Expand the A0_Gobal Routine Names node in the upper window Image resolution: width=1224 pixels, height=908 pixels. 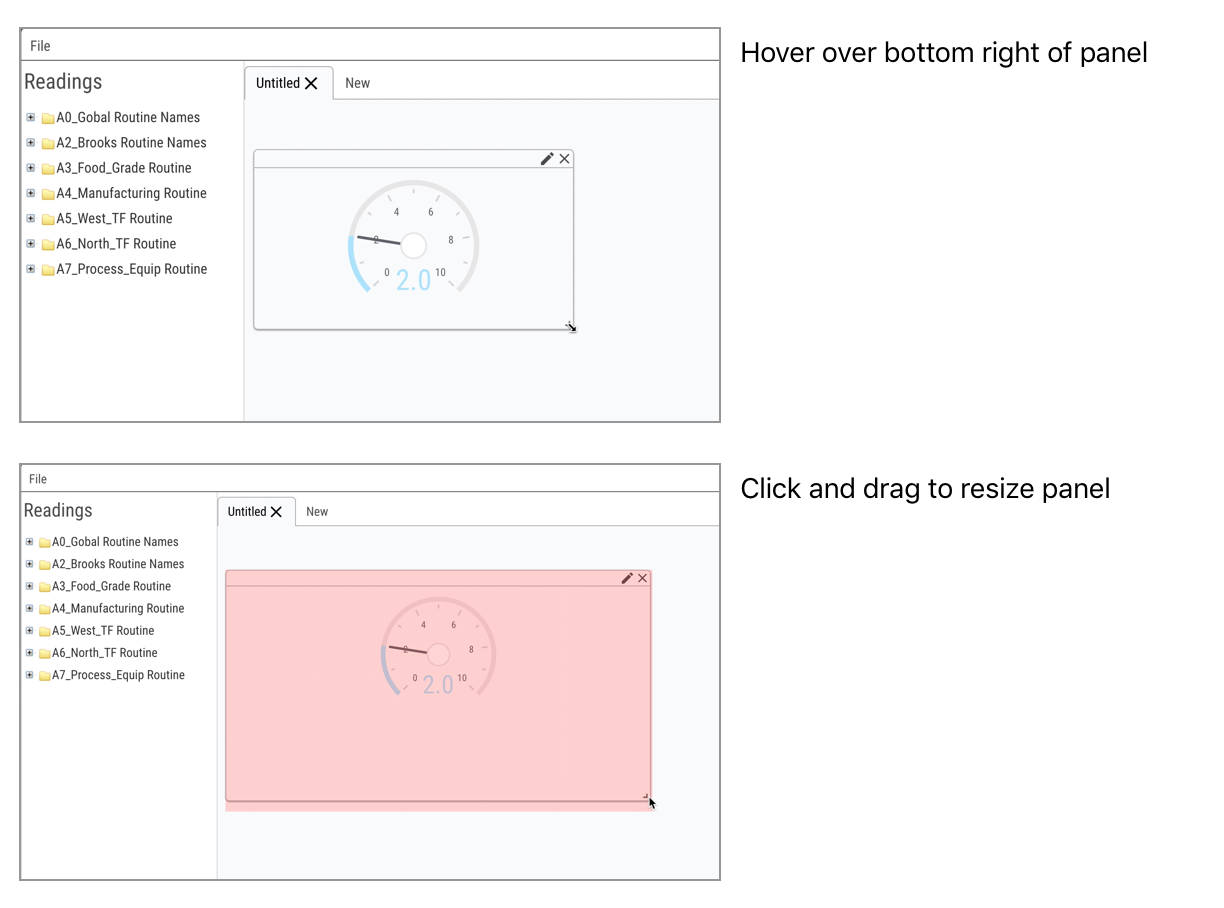(x=31, y=117)
